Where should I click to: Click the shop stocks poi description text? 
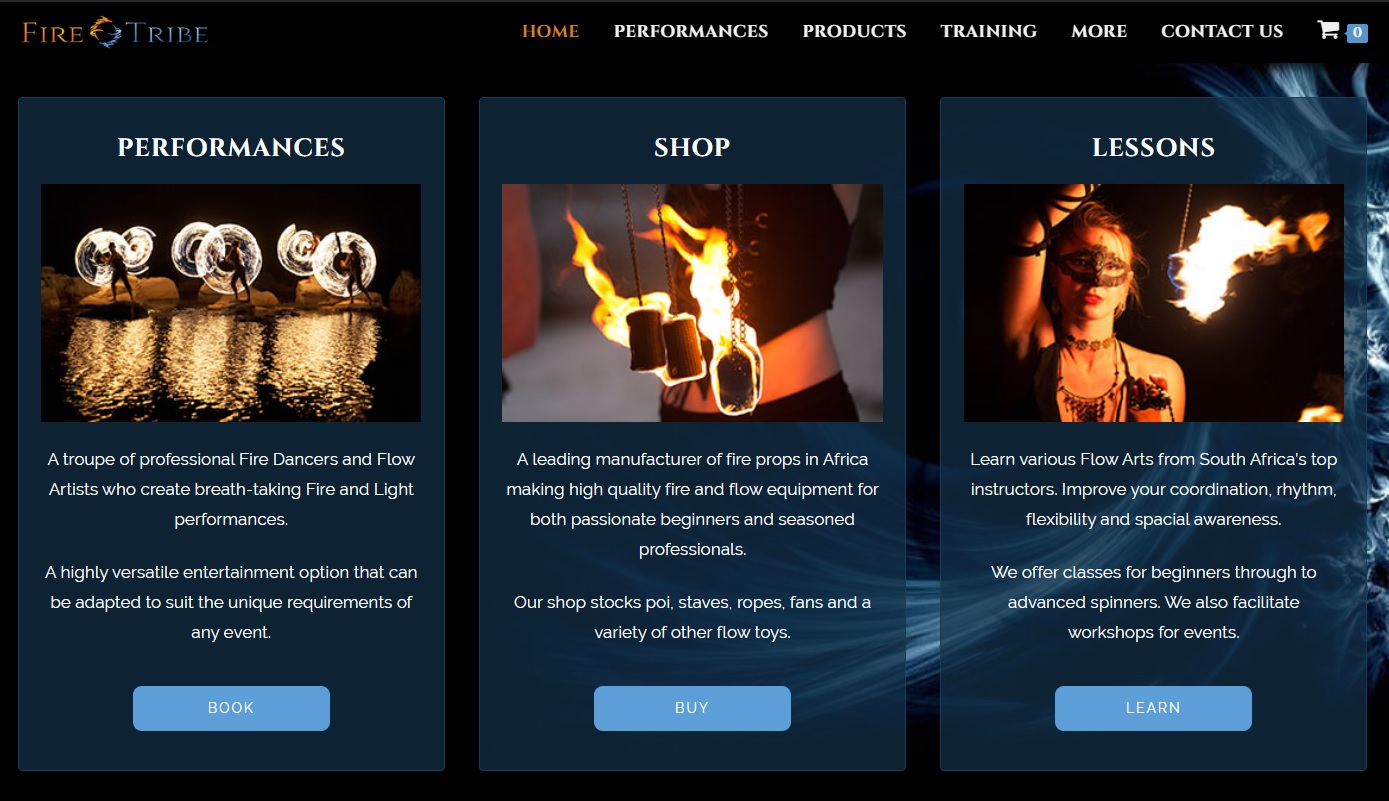692,617
